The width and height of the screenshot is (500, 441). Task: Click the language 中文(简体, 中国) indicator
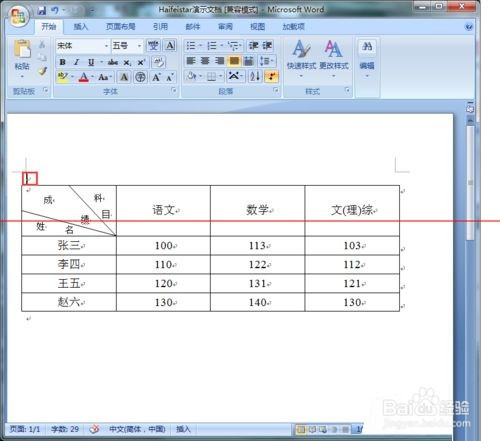pyautogui.click(x=137, y=429)
